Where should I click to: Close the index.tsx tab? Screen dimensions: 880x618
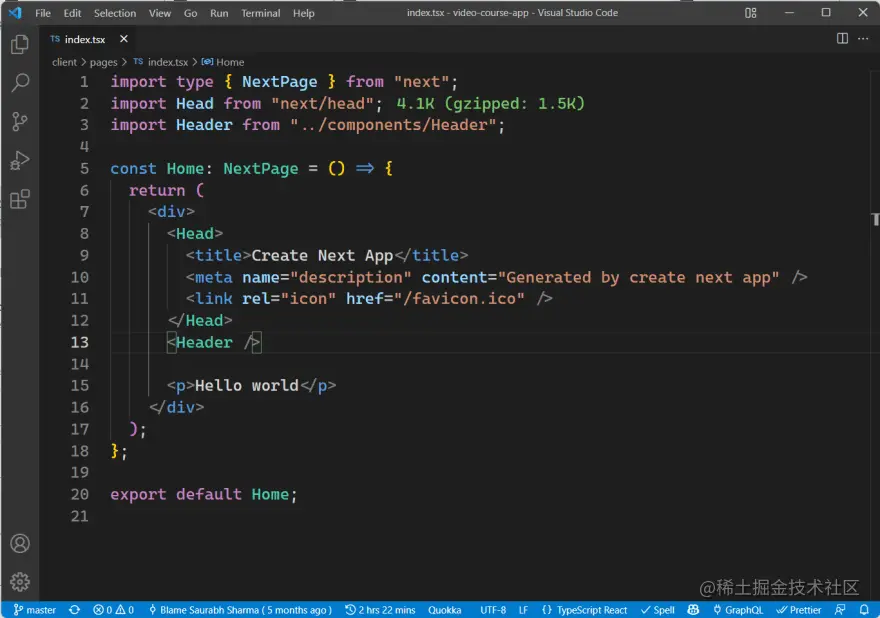click(123, 39)
